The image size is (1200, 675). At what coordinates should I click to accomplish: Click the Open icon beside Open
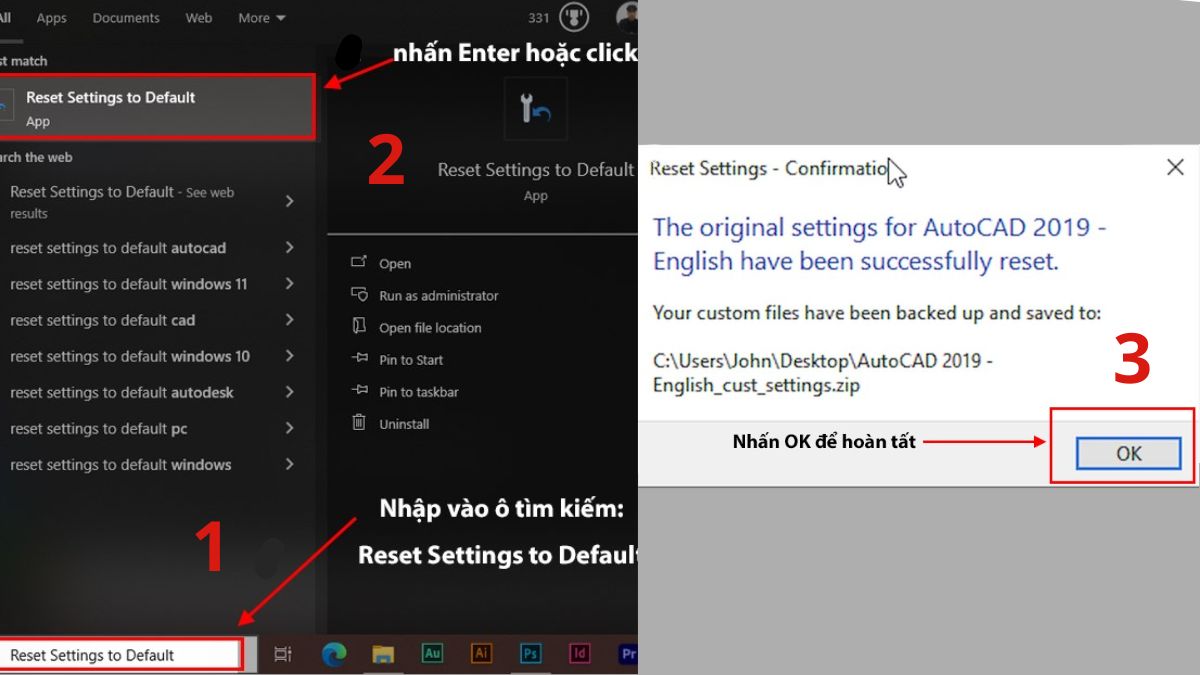point(359,262)
